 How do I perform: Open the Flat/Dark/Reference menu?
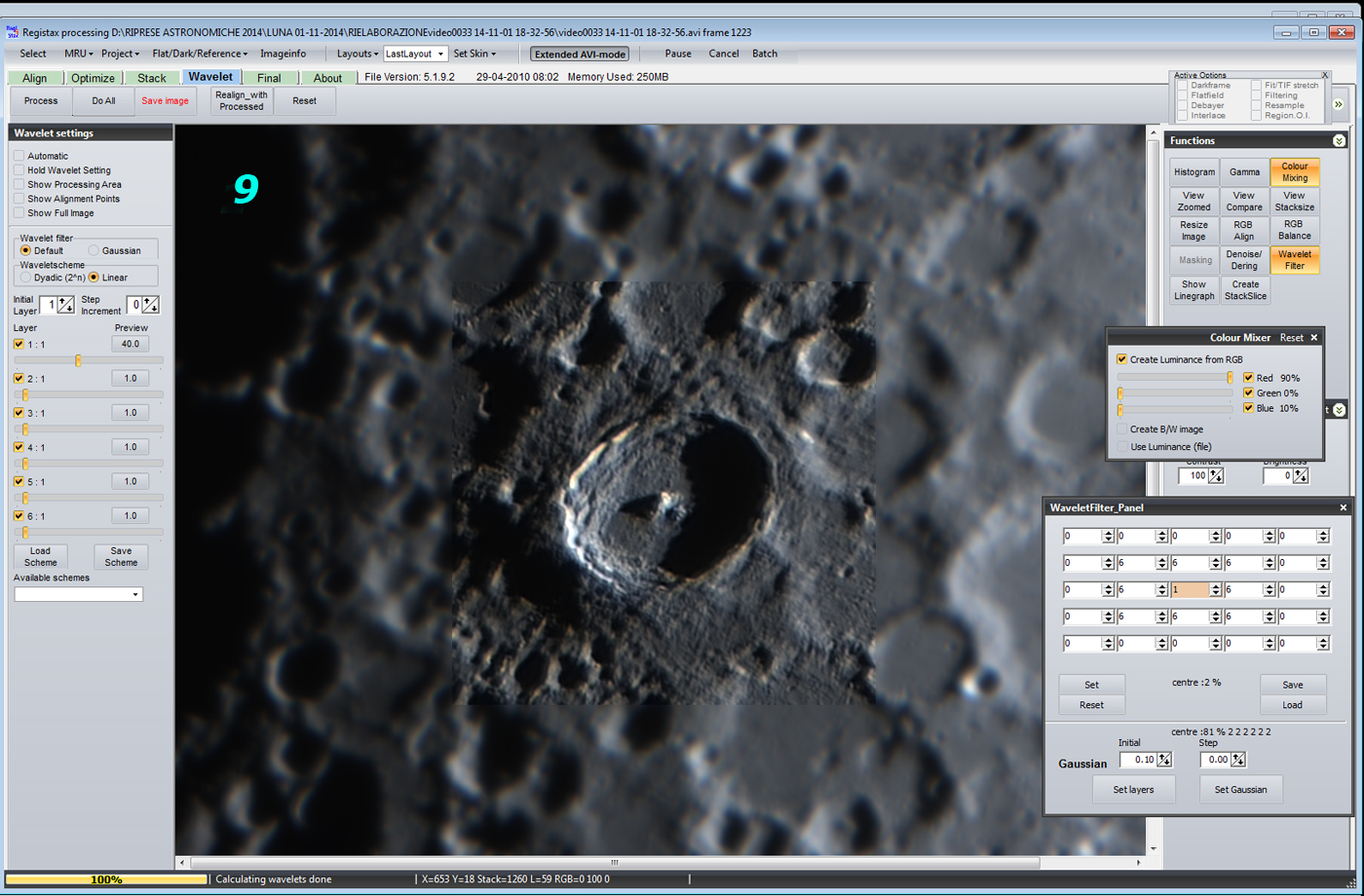click(200, 54)
